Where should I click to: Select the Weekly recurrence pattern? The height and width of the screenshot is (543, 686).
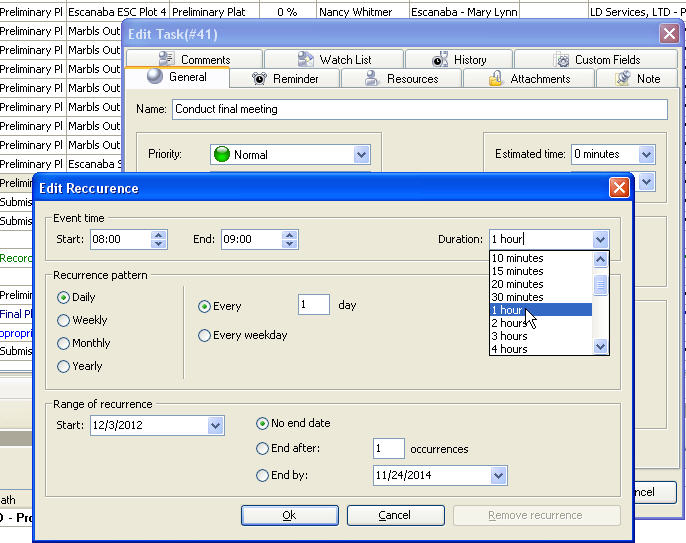pos(64,320)
